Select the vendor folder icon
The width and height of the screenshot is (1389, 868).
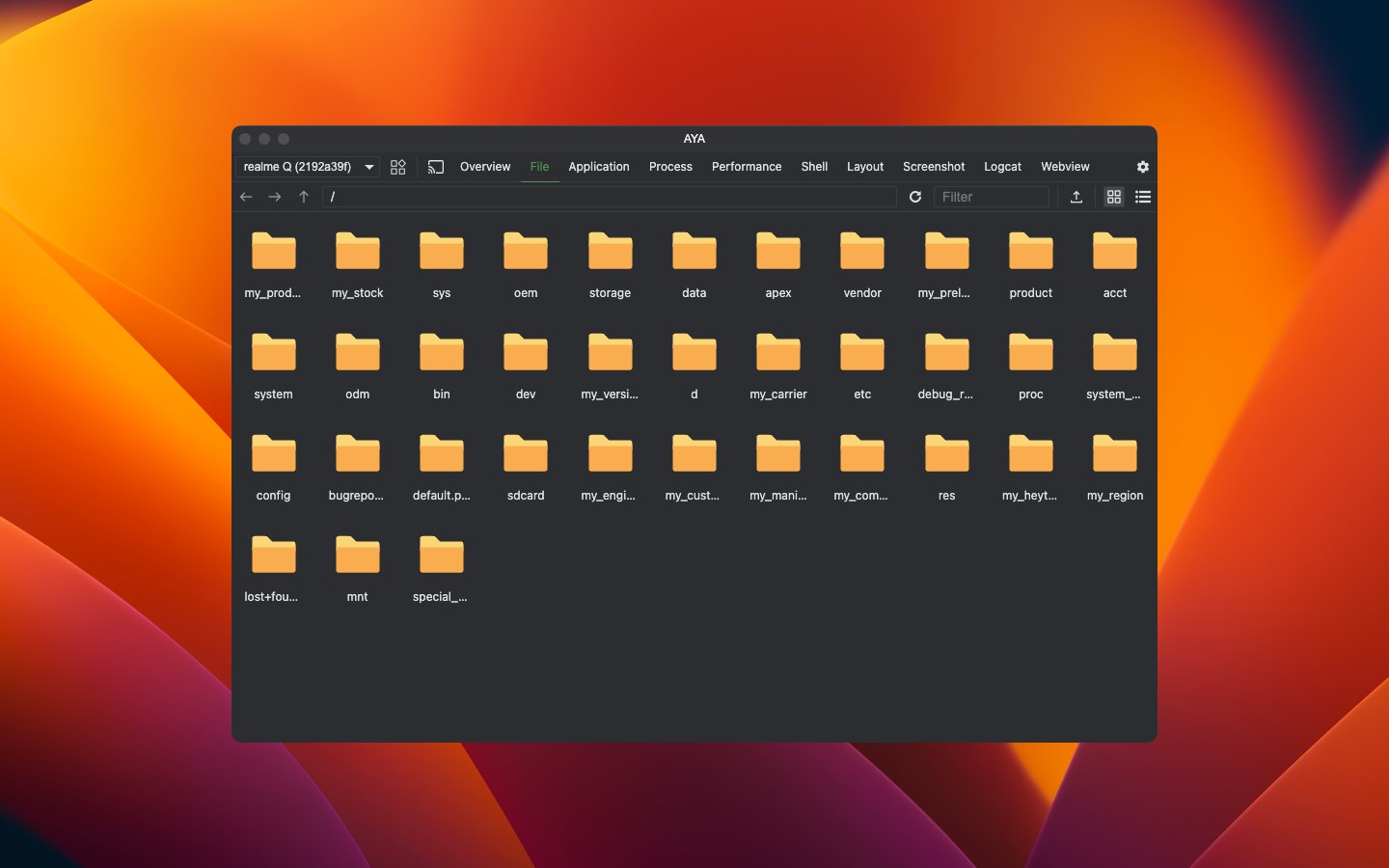pos(862,251)
